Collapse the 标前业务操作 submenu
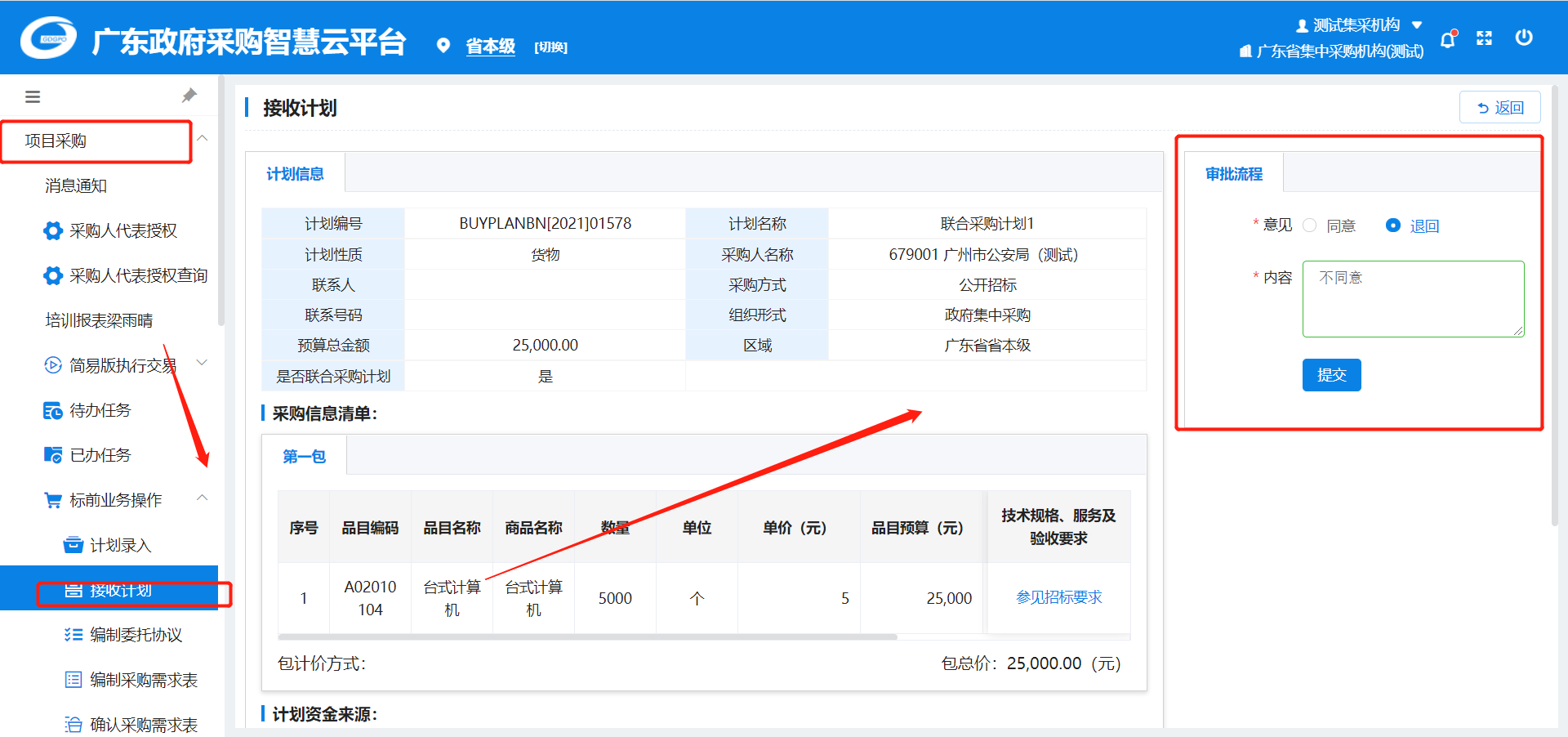This screenshot has width=1568, height=737. point(203,498)
